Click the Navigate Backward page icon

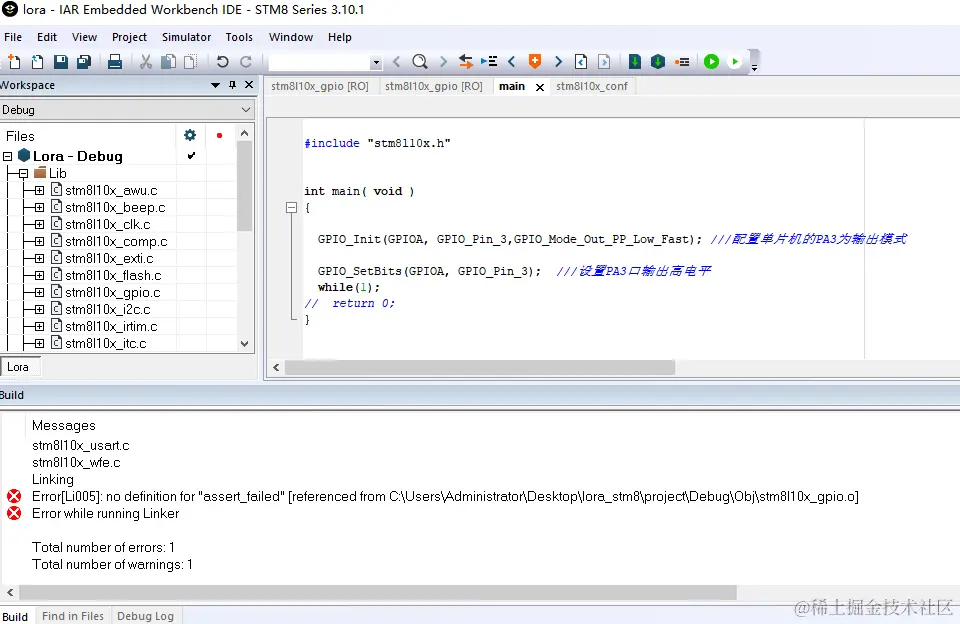pyautogui.click(x=581, y=61)
